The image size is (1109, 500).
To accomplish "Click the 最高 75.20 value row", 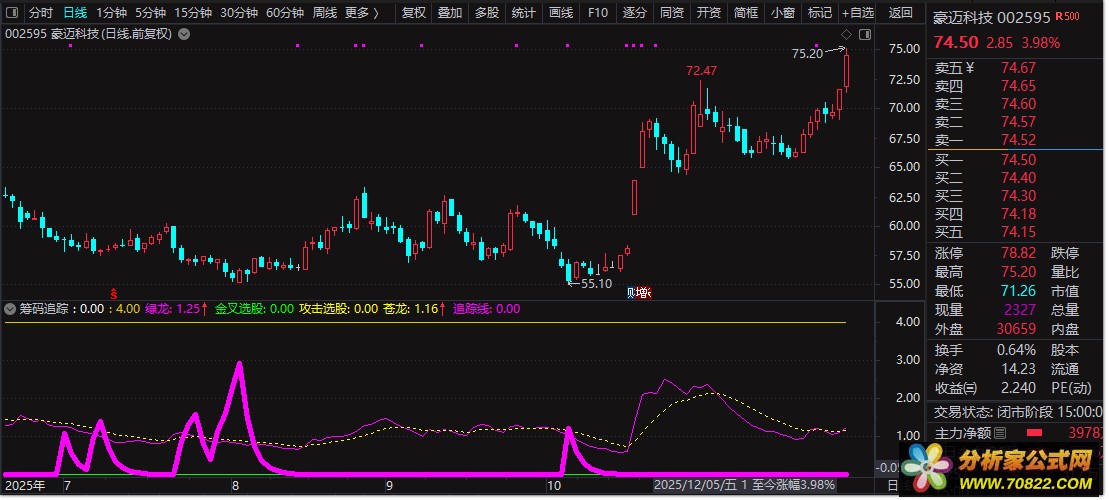I will point(985,272).
